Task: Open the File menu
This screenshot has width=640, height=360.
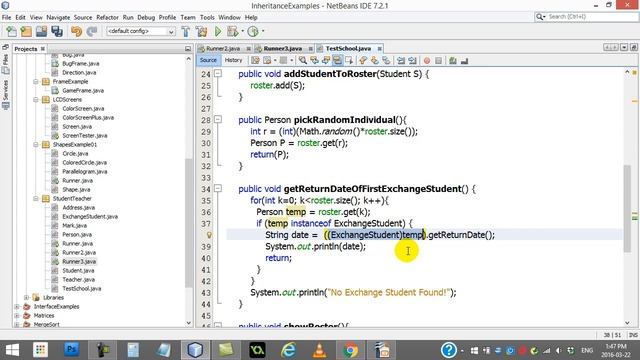Action: [7, 18]
